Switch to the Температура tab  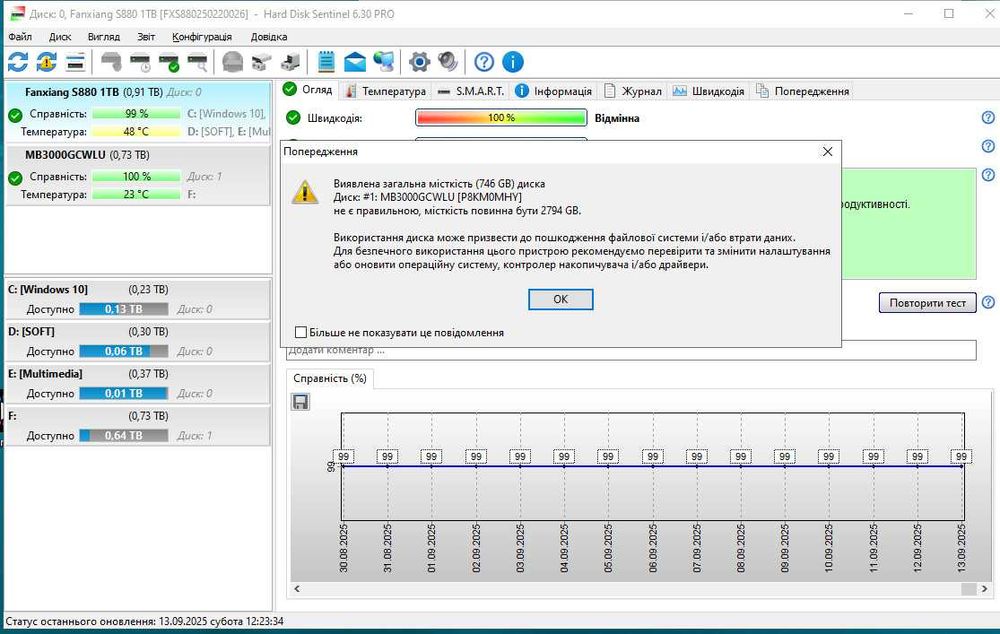click(386, 91)
